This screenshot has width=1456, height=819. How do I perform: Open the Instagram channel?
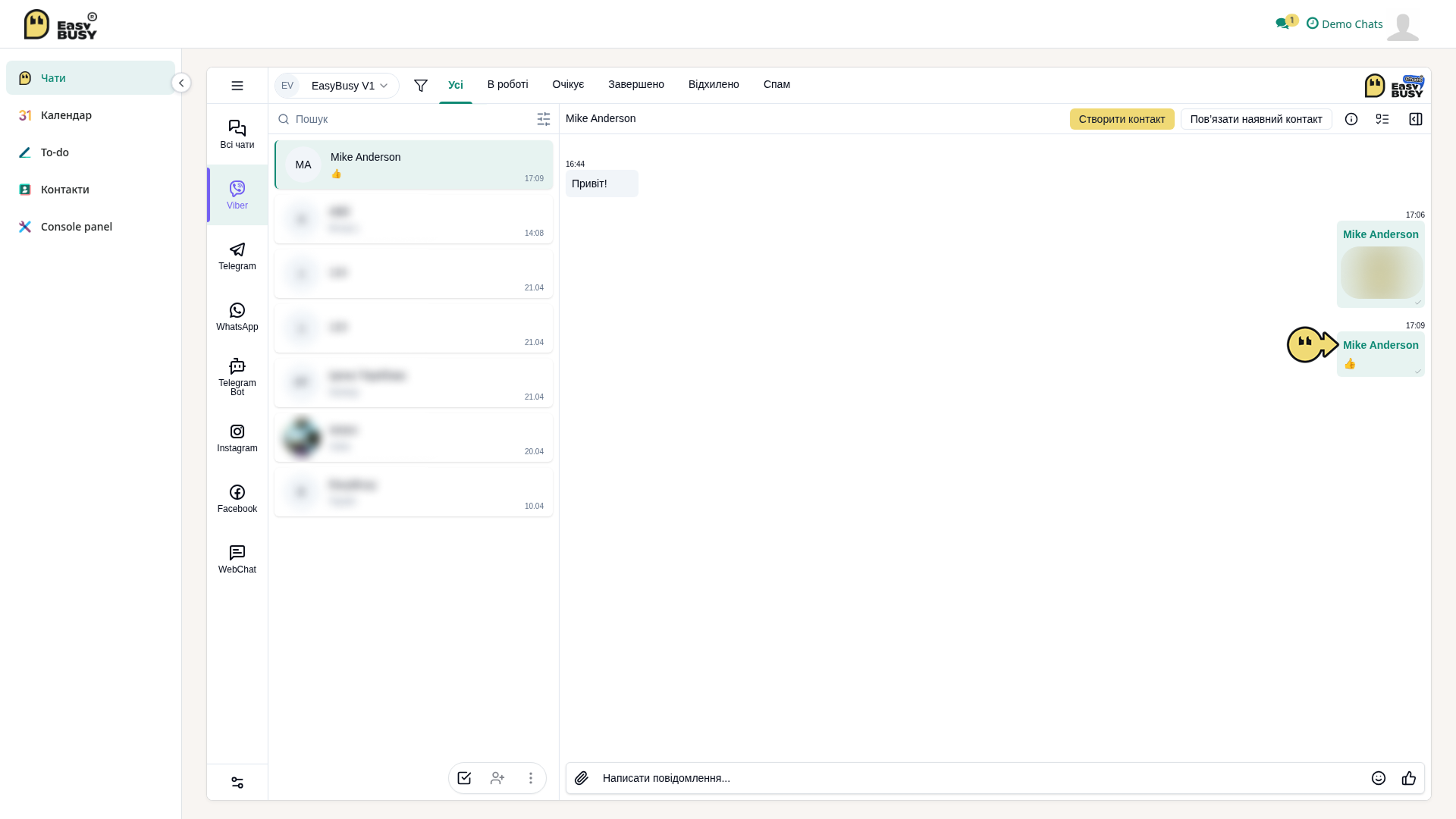[237, 438]
